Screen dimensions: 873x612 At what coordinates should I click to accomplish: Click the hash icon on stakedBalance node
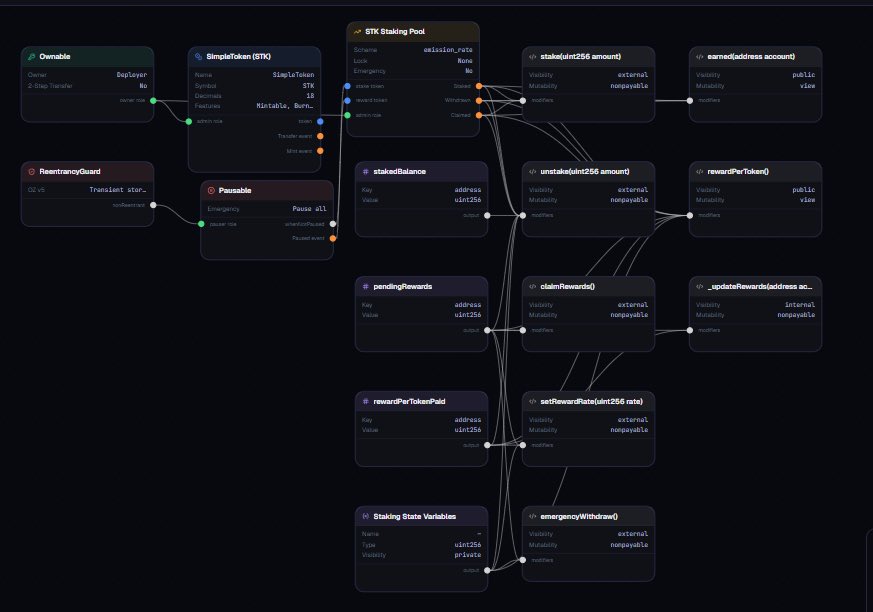click(366, 172)
